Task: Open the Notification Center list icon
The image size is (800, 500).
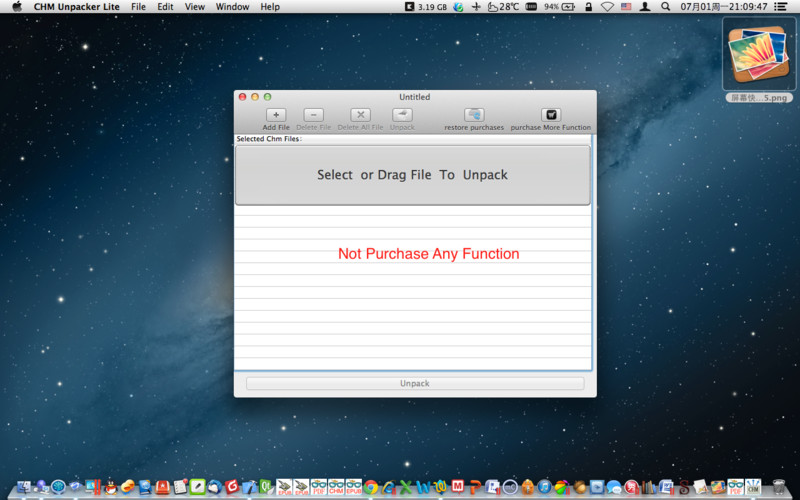Action: 780,7
